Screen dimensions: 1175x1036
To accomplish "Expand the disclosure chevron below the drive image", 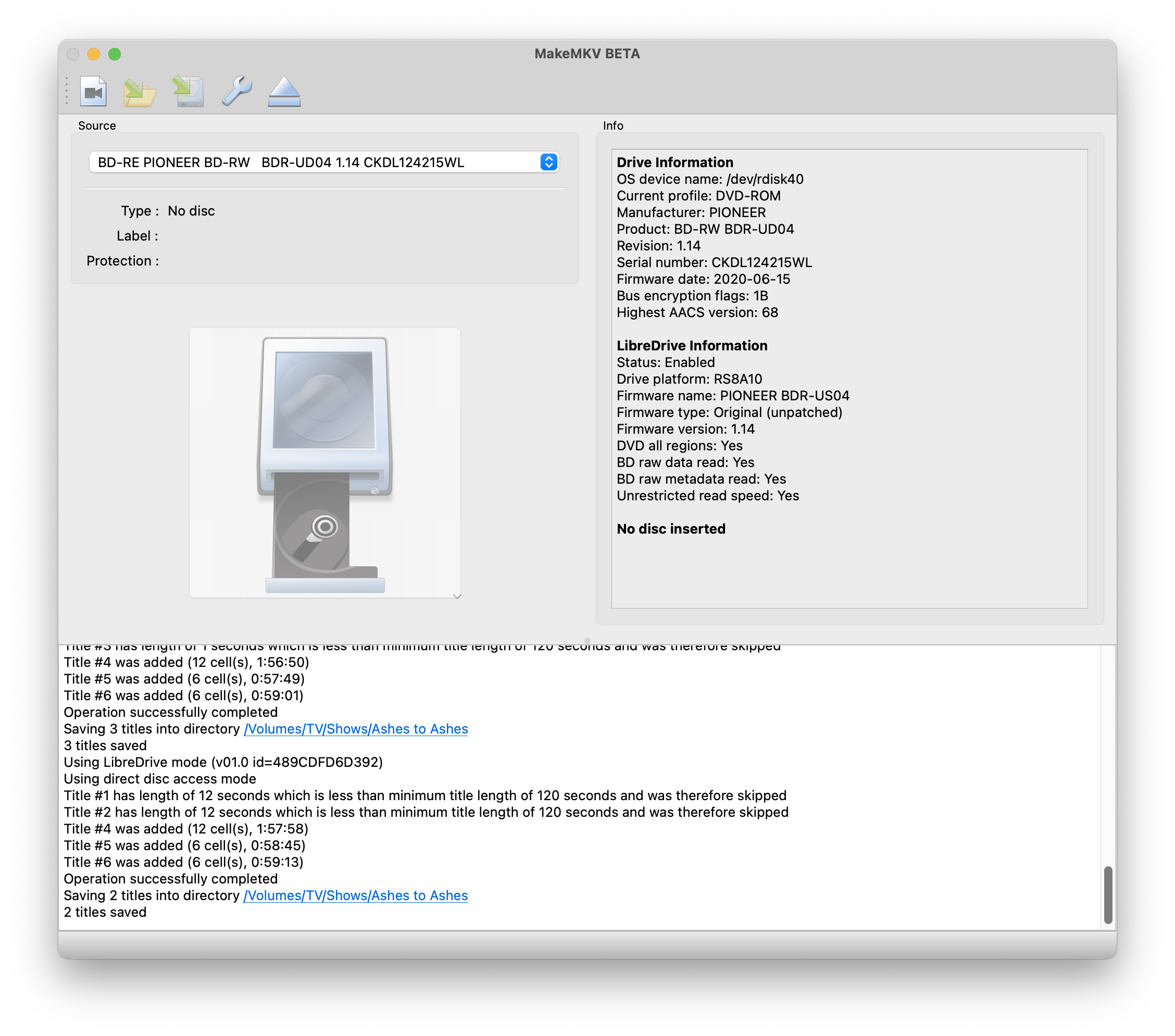I will tap(457, 597).
